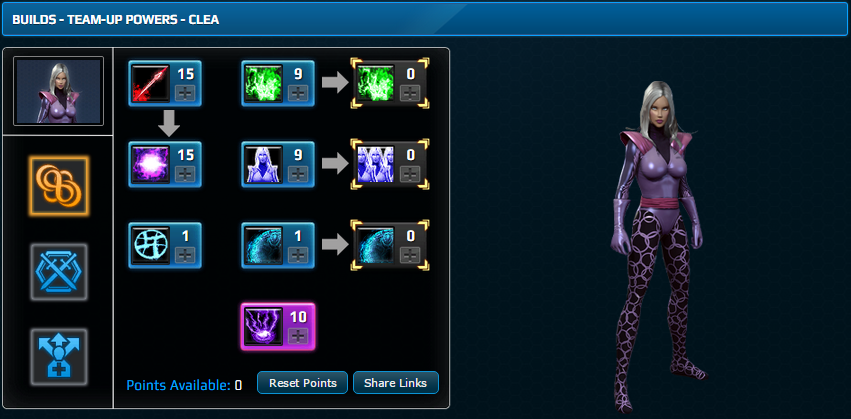Click the gold-framed green flames upgrade icon
Viewport: 851px width, 419px height.
[x=376, y=83]
